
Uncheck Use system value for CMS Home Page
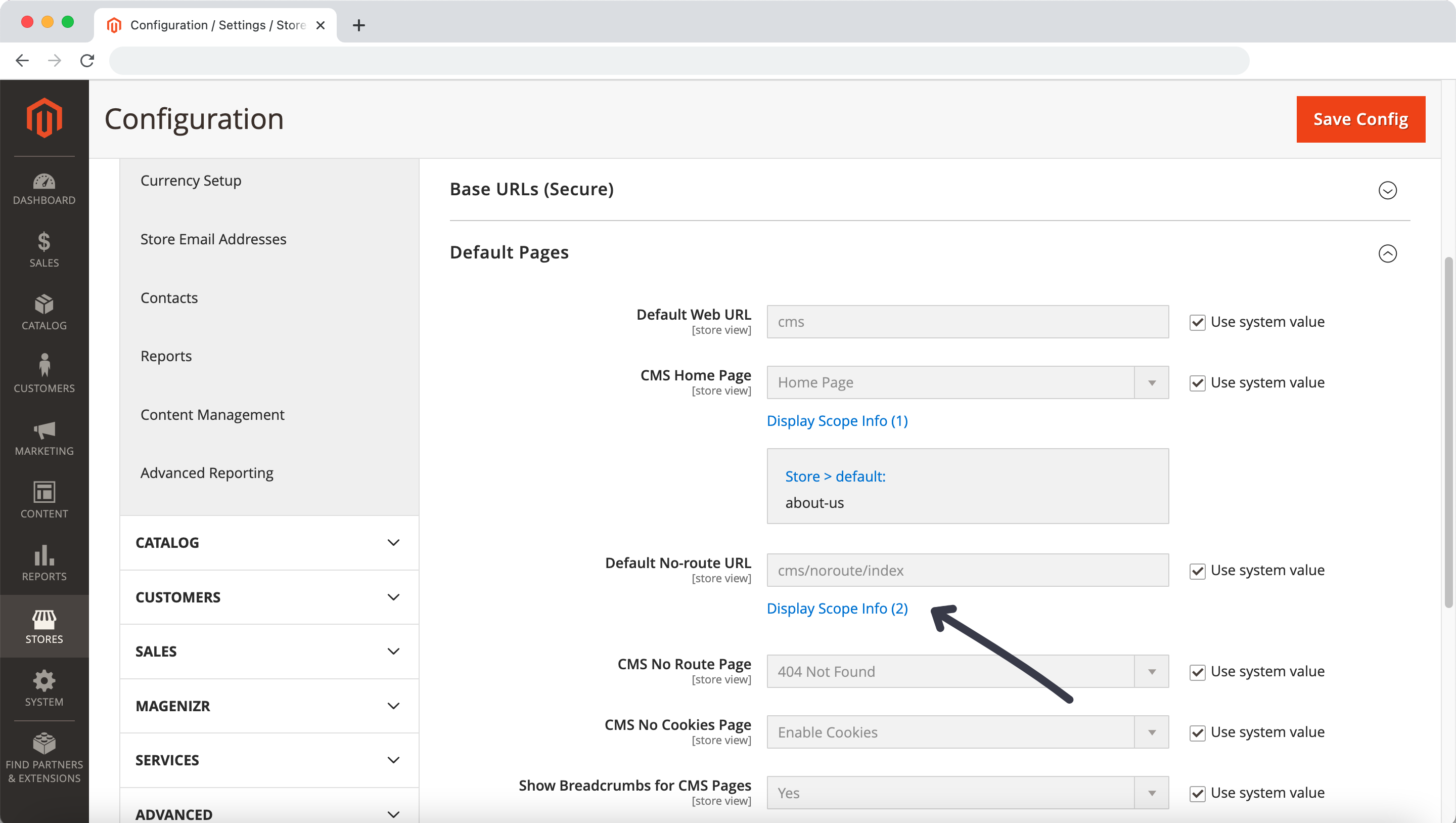[x=1197, y=383]
